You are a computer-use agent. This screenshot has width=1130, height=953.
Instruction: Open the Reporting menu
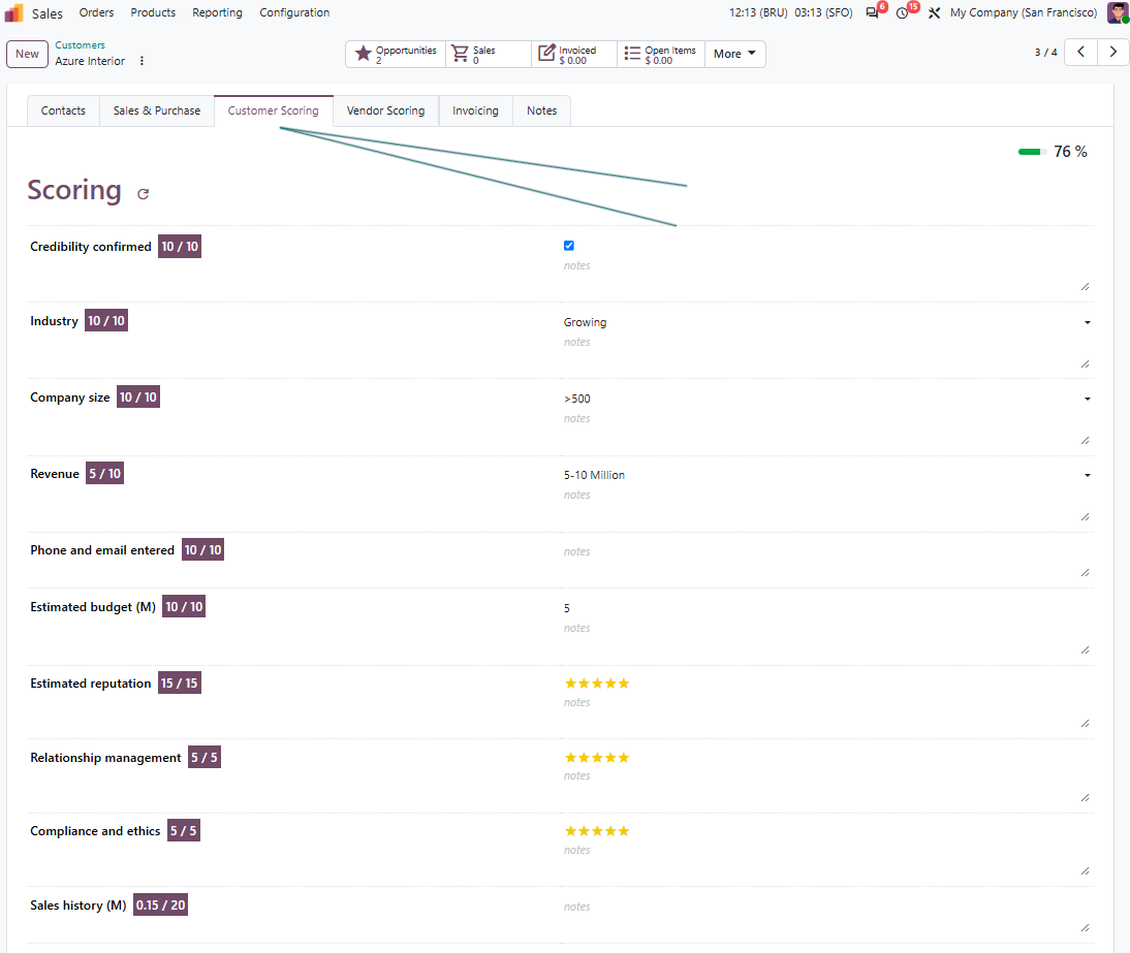click(x=217, y=13)
